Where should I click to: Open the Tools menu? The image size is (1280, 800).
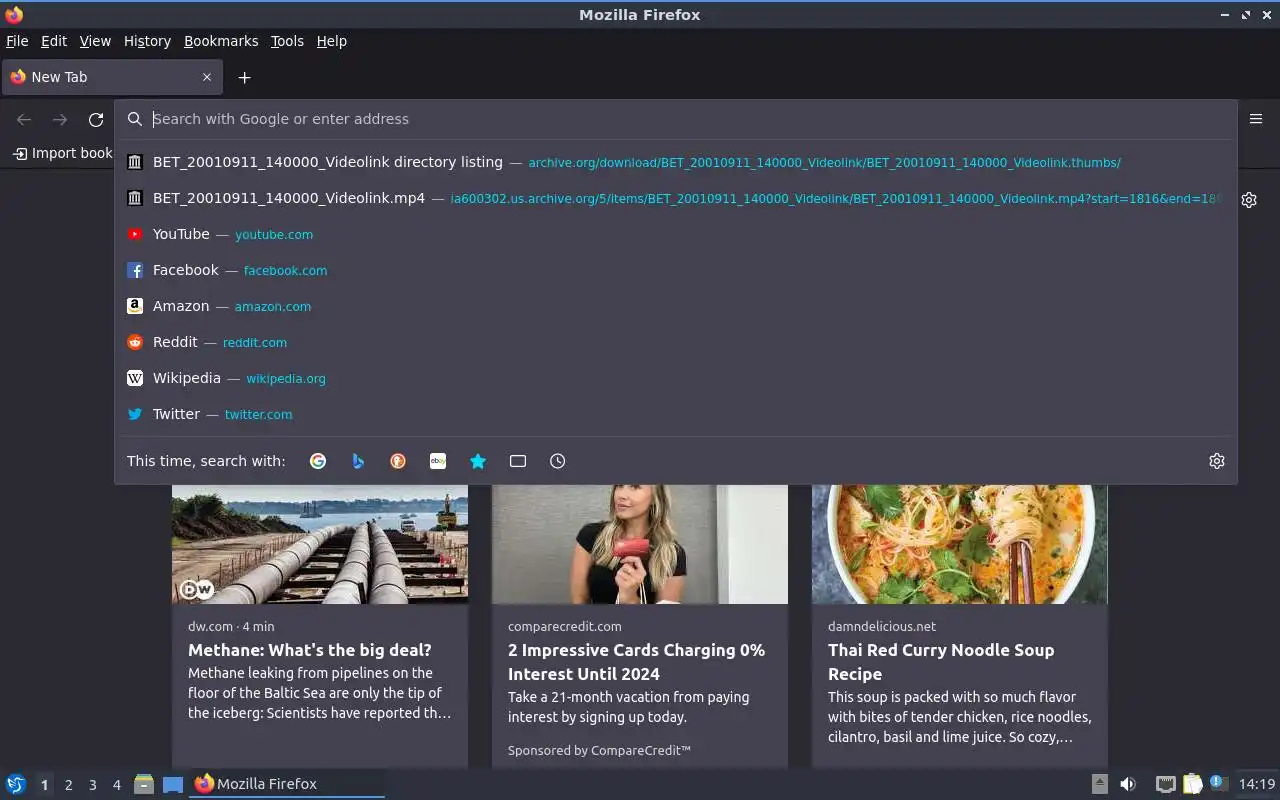pos(287,41)
